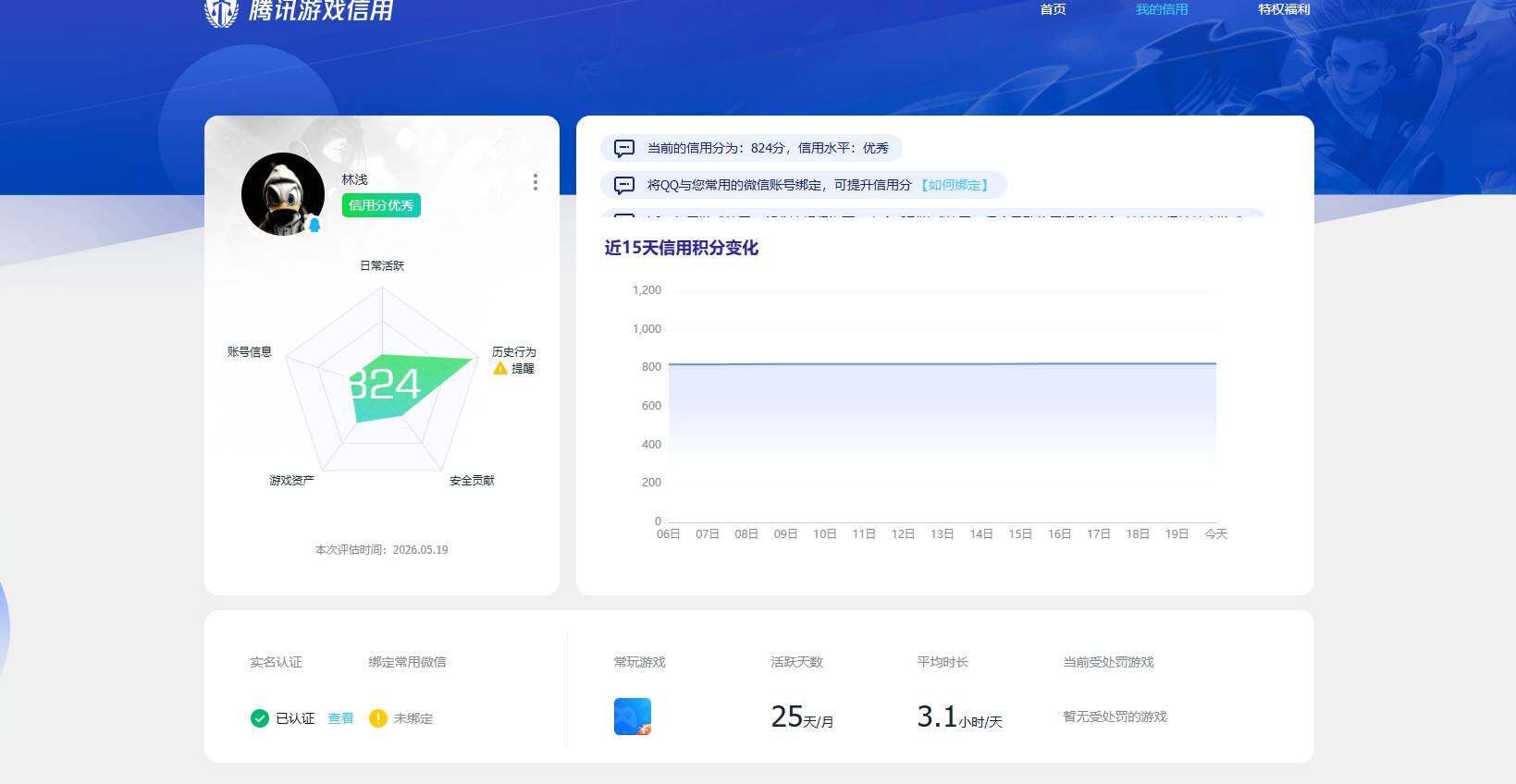Click the username 林浅
Image resolution: width=1516 pixels, height=784 pixels.
point(354,179)
